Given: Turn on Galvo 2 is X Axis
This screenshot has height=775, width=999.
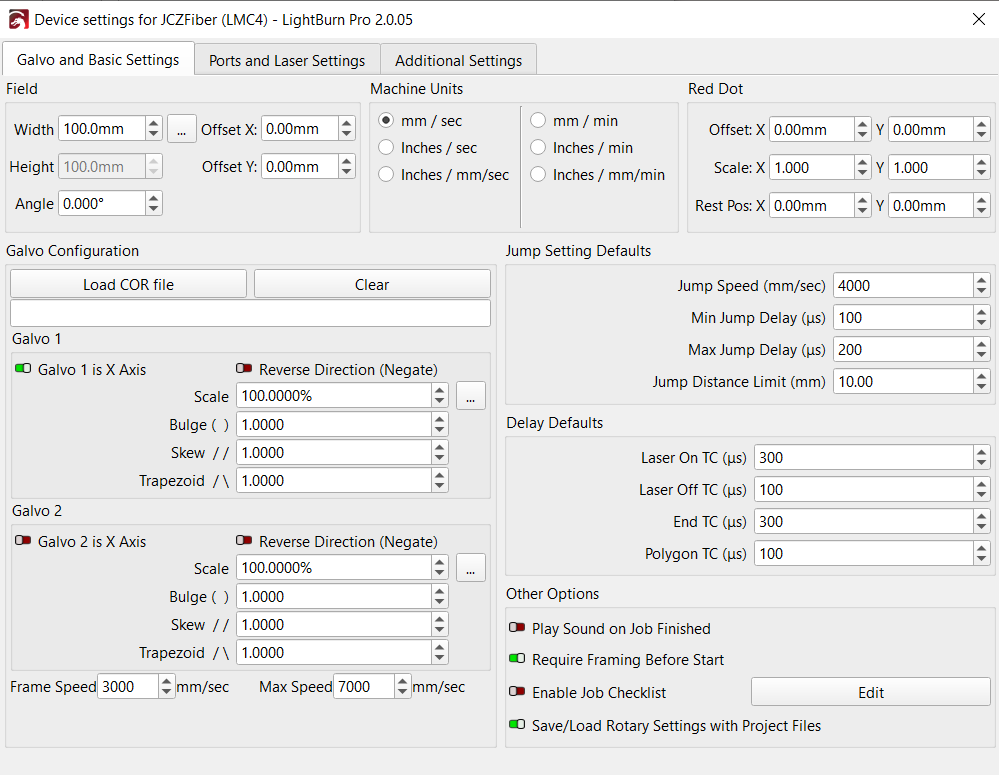Looking at the screenshot, I should tap(22, 541).
